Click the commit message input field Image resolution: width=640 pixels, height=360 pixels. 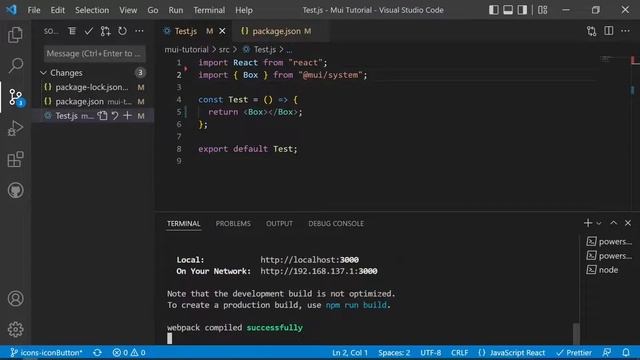(x=94, y=53)
